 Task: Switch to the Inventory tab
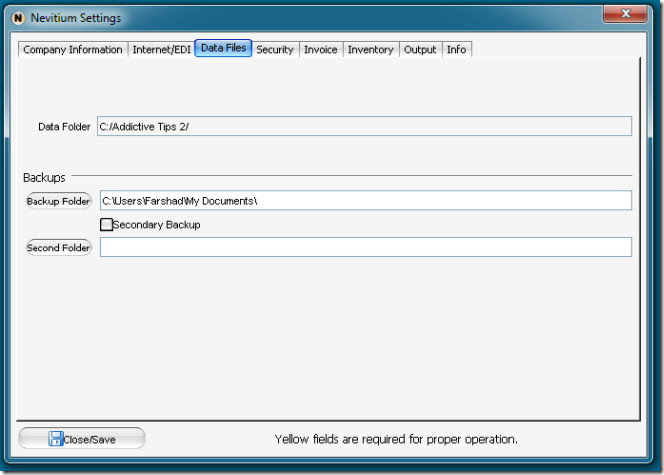tap(371, 50)
